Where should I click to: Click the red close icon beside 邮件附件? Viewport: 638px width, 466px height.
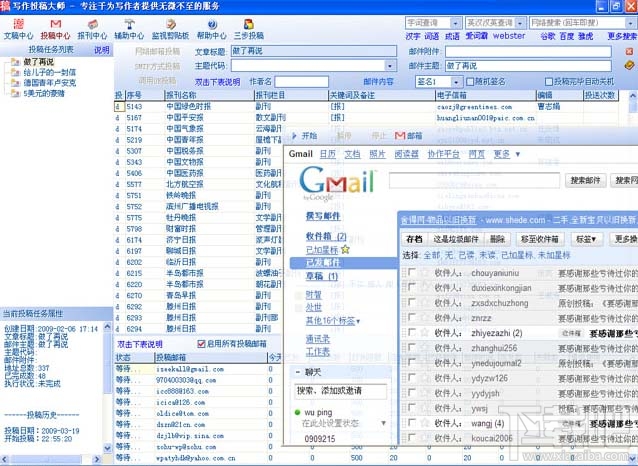coord(629,51)
